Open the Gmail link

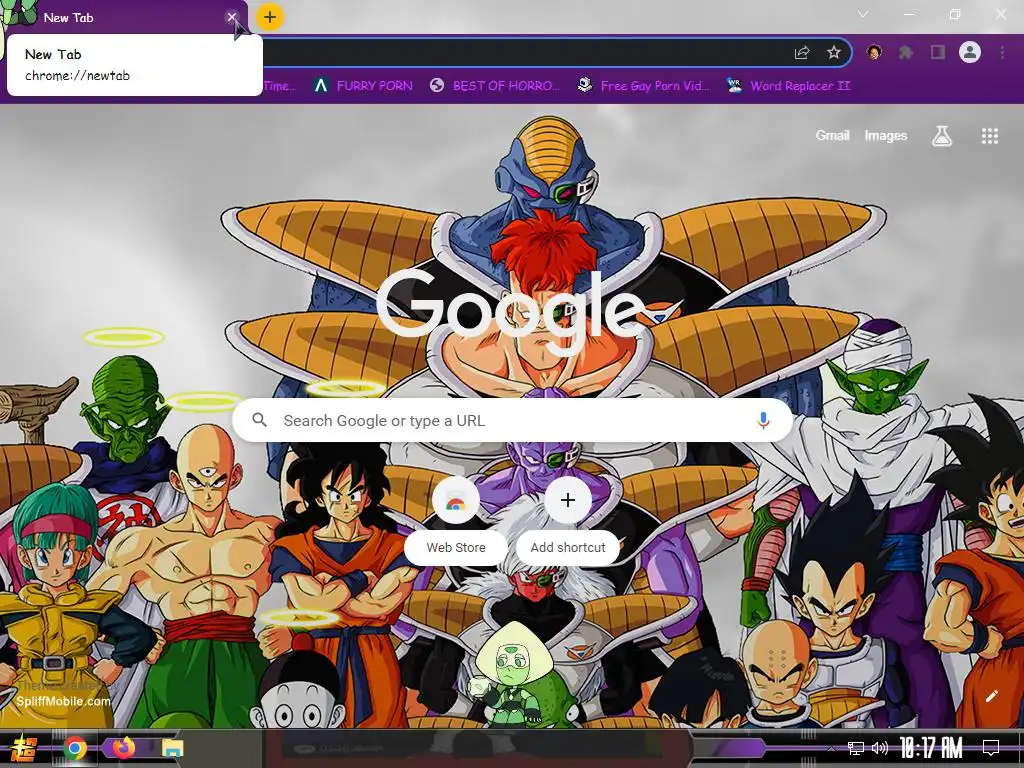pos(832,135)
